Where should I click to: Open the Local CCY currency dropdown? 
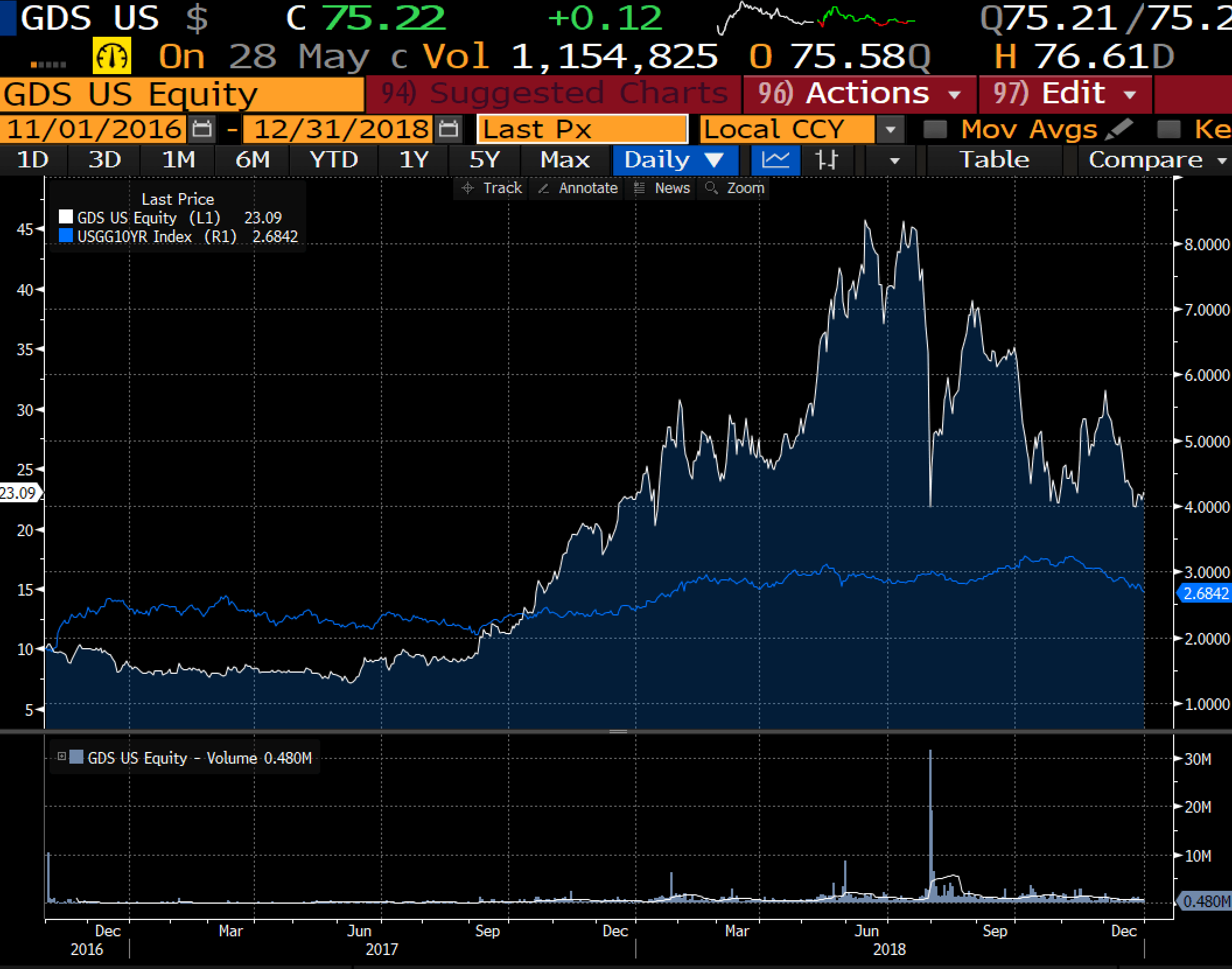point(890,129)
